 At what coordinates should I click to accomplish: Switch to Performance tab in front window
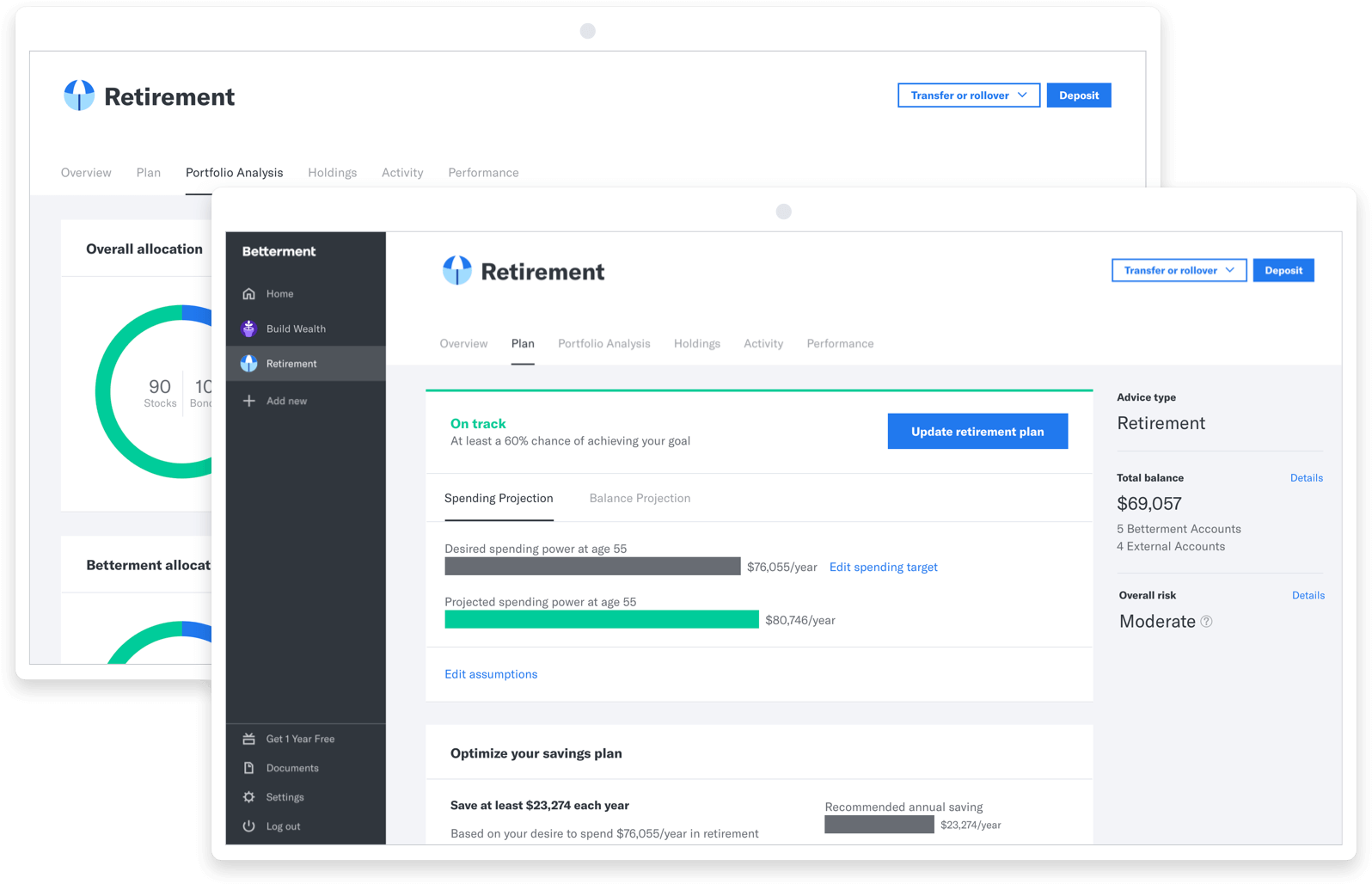point(839,344)
